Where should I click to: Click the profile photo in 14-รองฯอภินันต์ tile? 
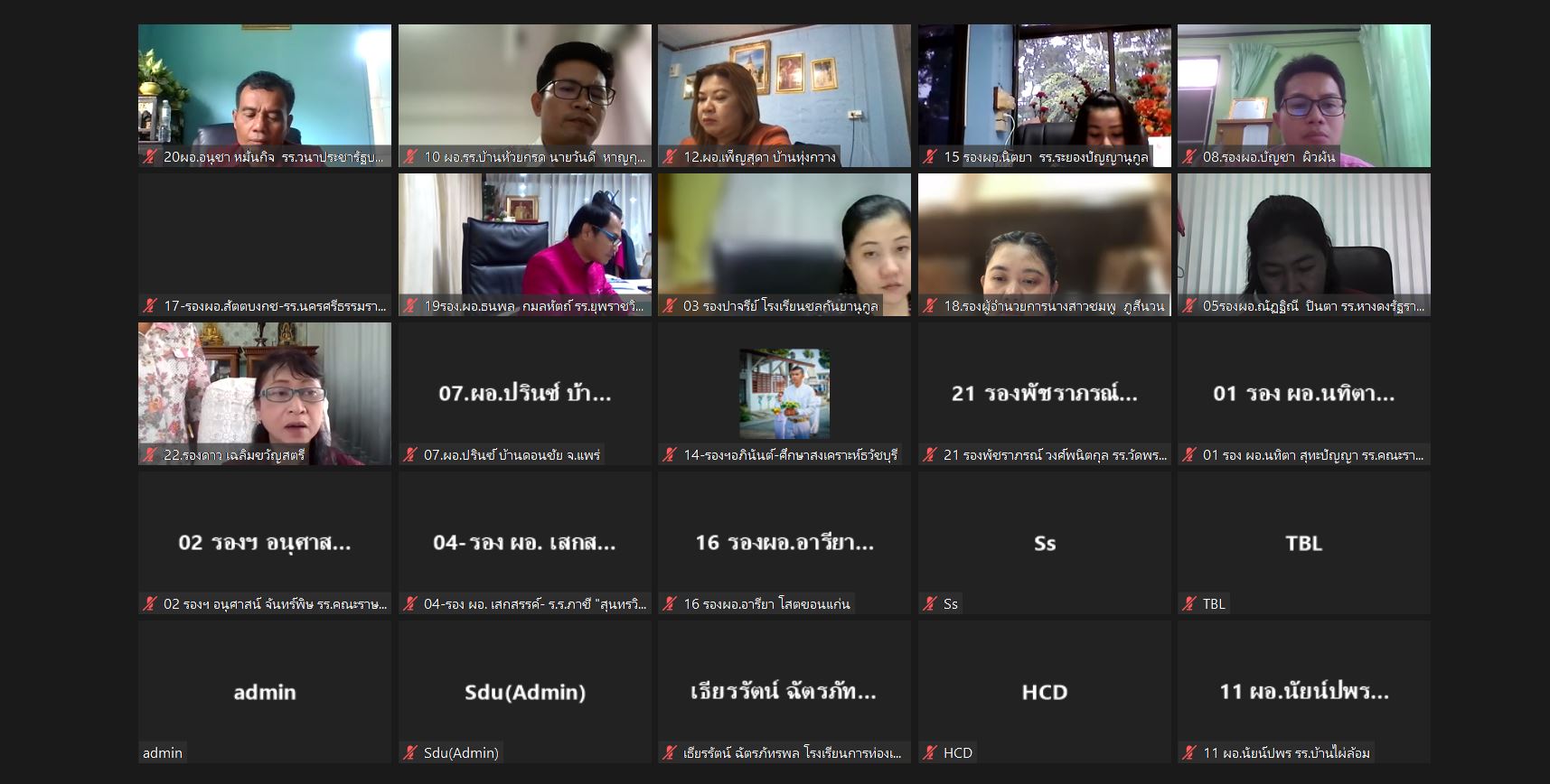click(x=784, y=394)
